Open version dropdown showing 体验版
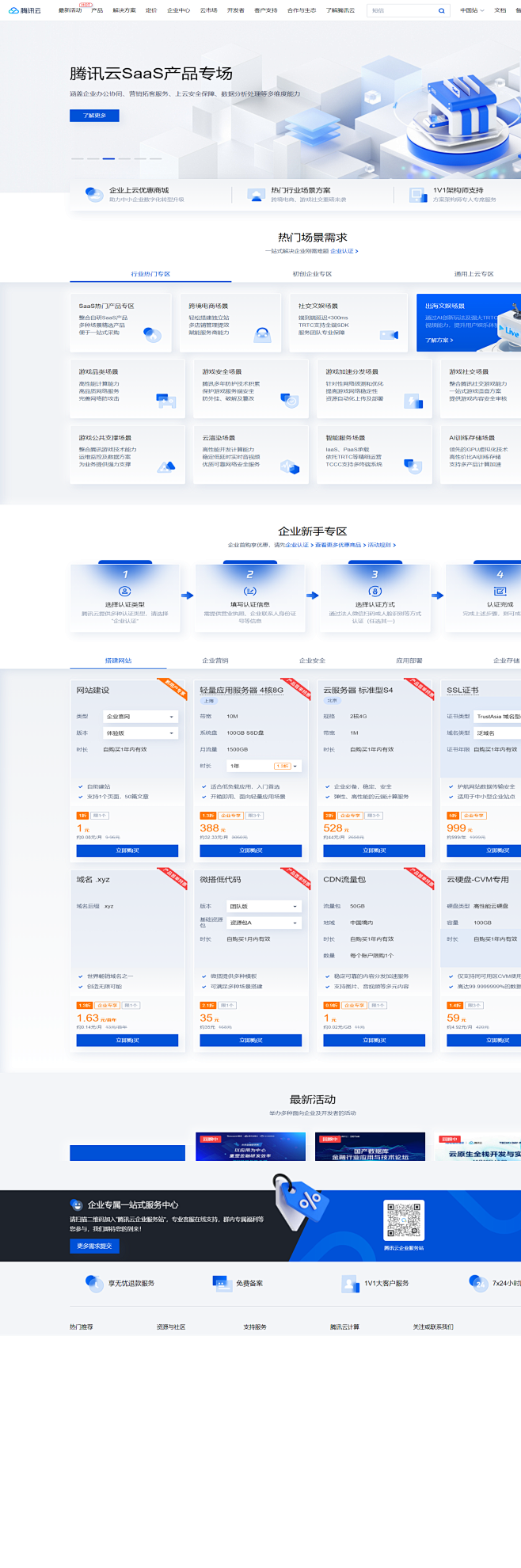Viewport: 521px width, 1568px height. click(x=140, y=733)
